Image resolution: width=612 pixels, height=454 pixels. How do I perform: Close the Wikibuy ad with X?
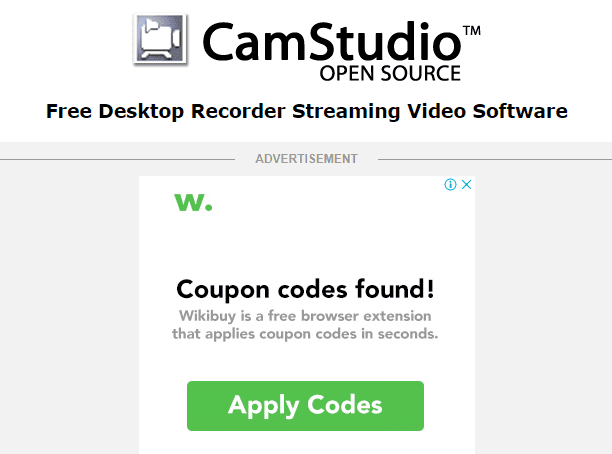466,184
